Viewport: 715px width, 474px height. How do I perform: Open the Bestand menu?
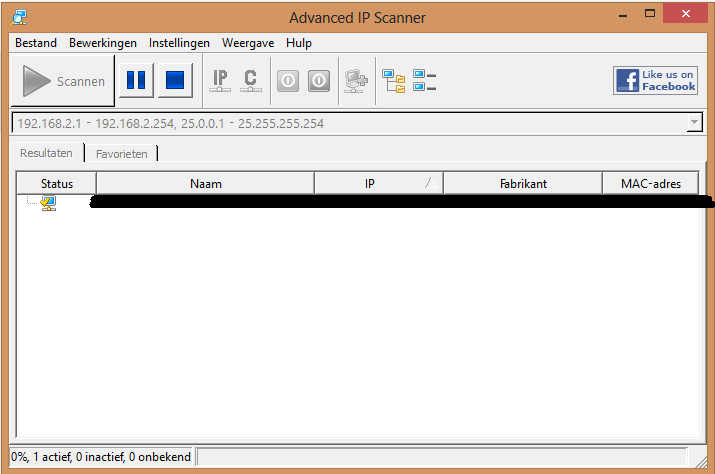[x=36, y=43]
